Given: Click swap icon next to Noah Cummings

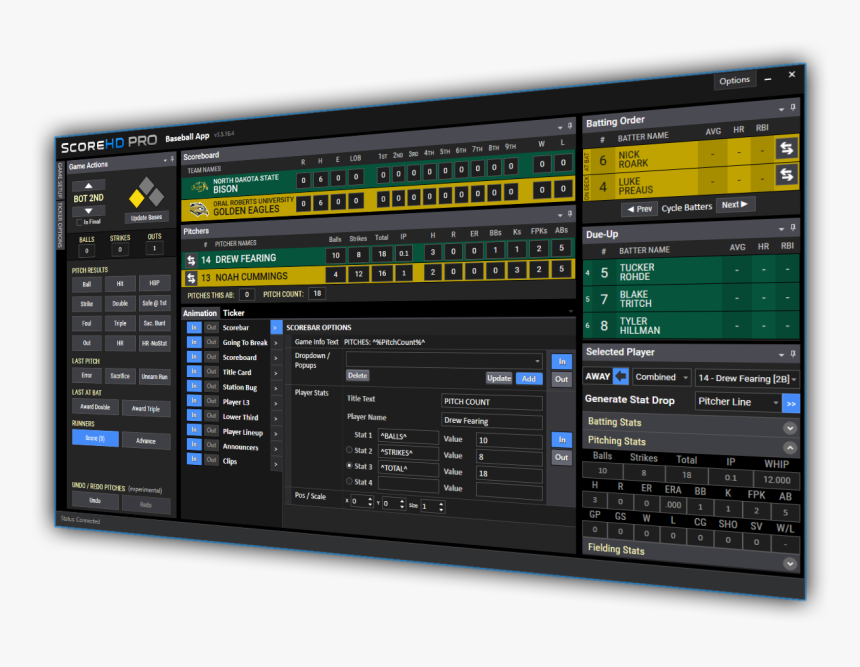Looking at the screenshot, I should pos(190,278).
